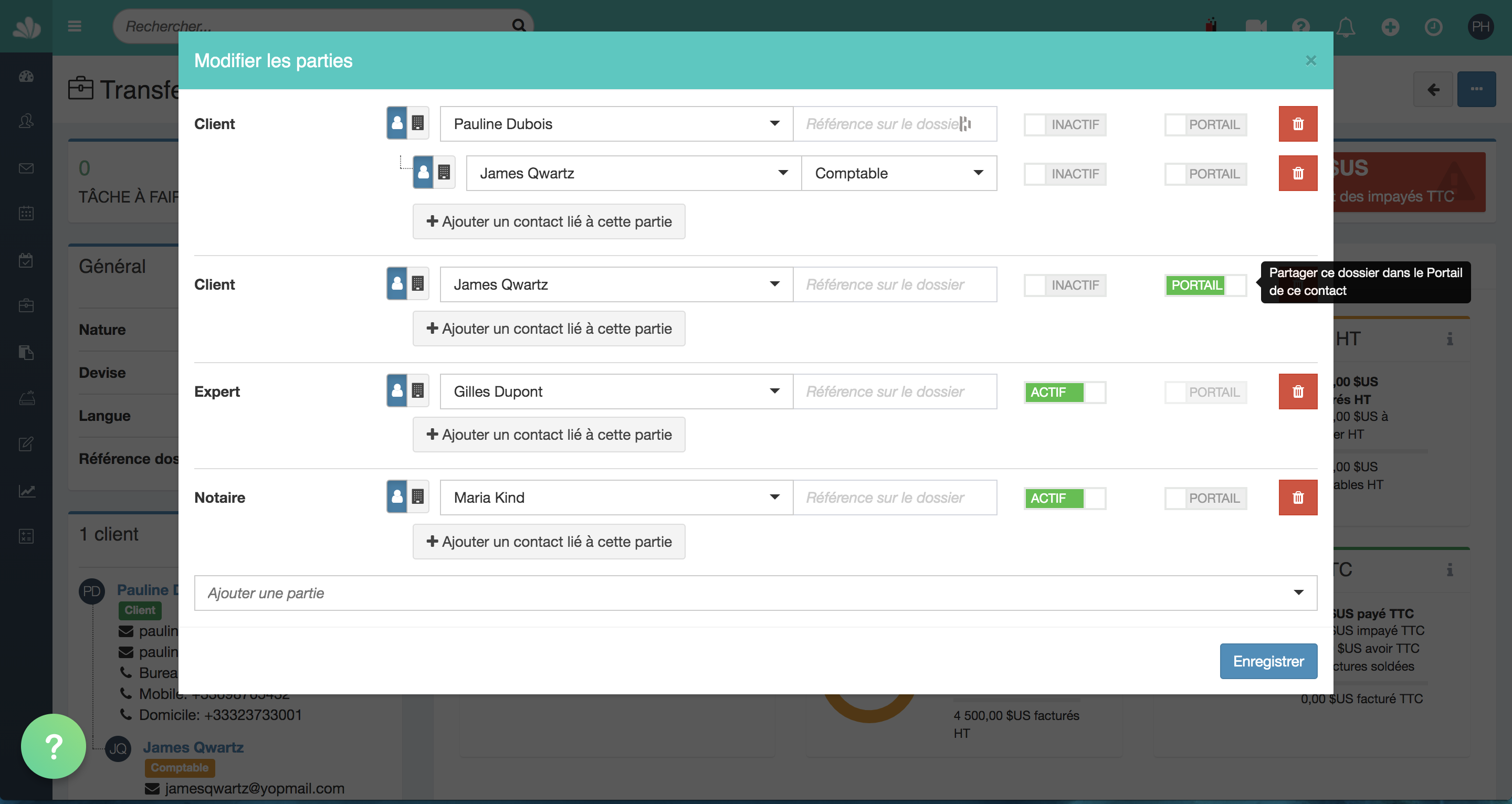Toggle ACTIF switch for Gilles Dupont
This screenshot has height=804, width=1512.
pos(1065,392)
